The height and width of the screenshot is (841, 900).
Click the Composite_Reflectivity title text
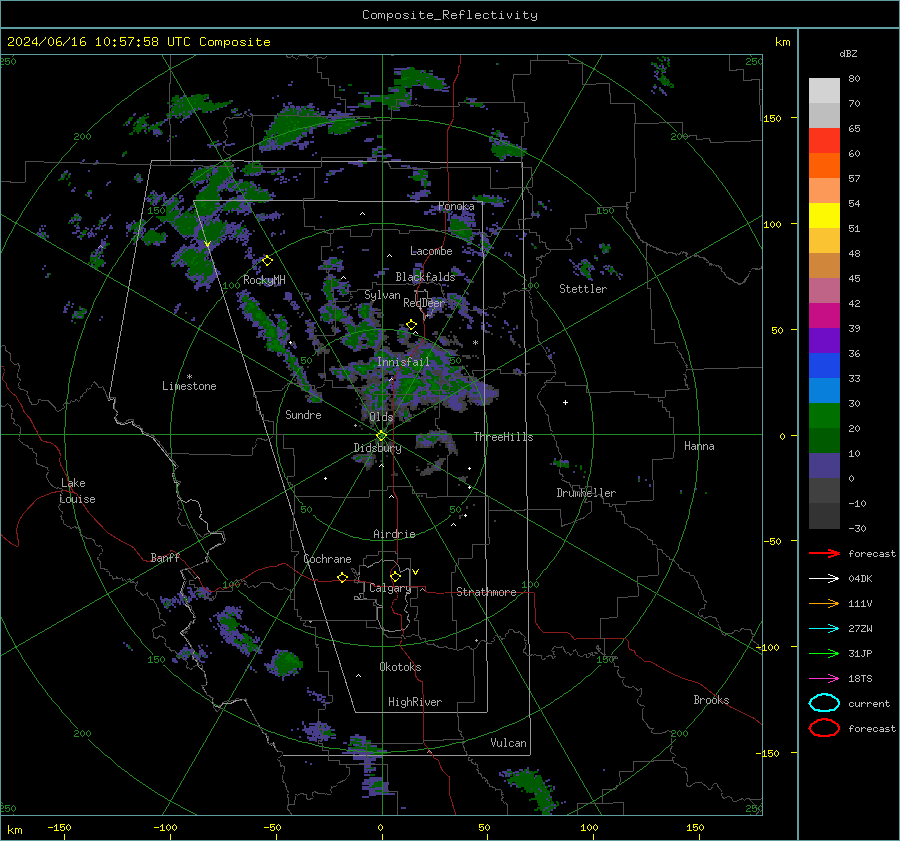(x=449, y=15)
